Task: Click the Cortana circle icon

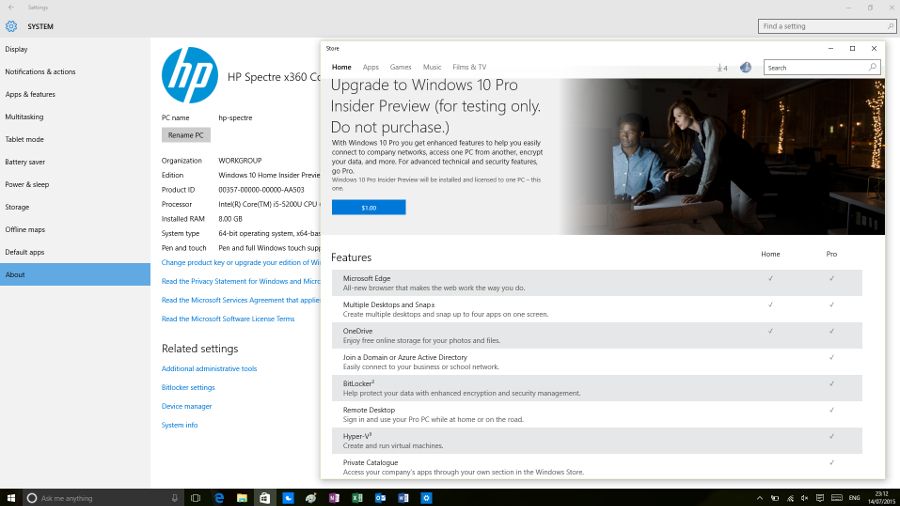Action: (32, 498)
